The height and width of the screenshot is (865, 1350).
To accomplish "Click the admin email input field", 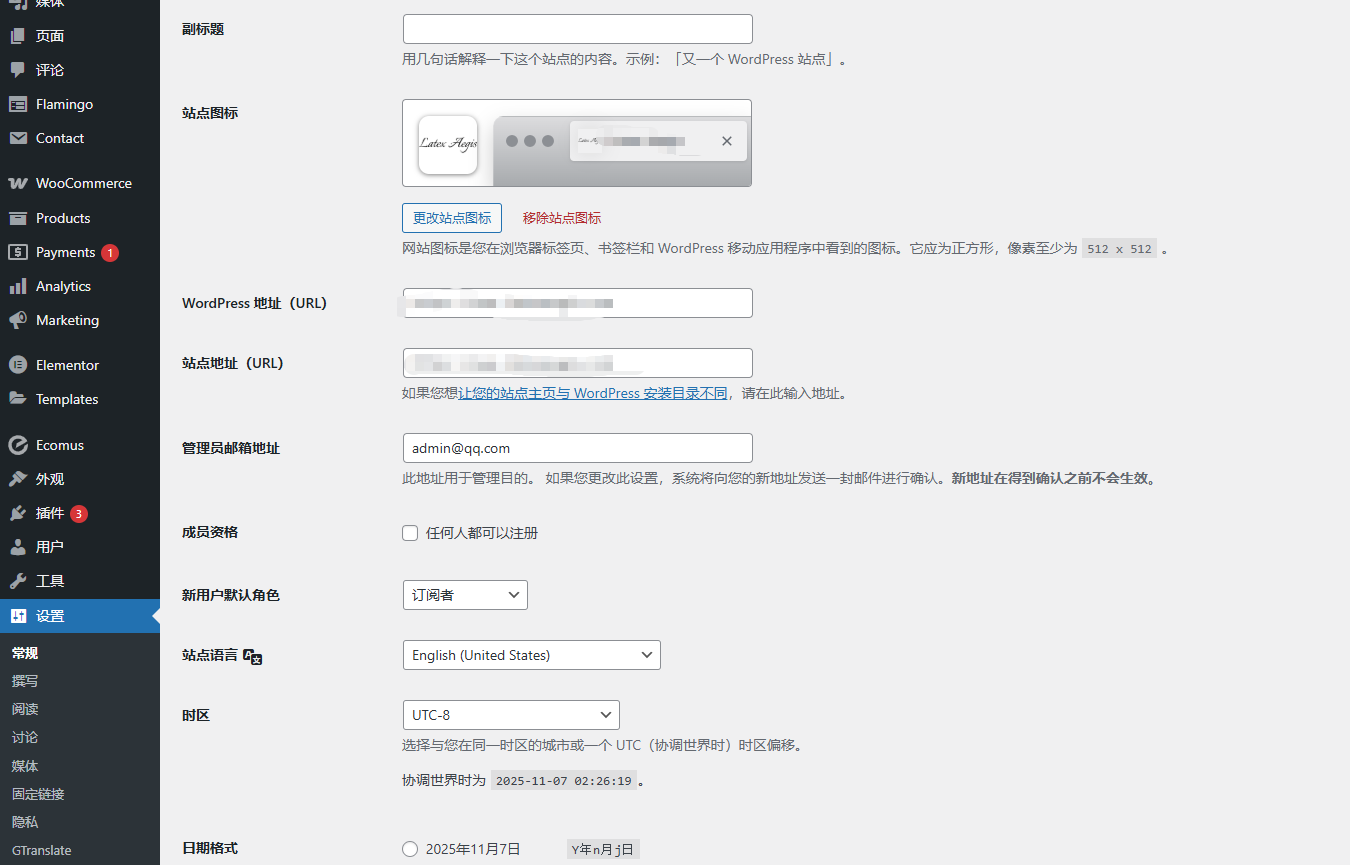I will 577,448.
